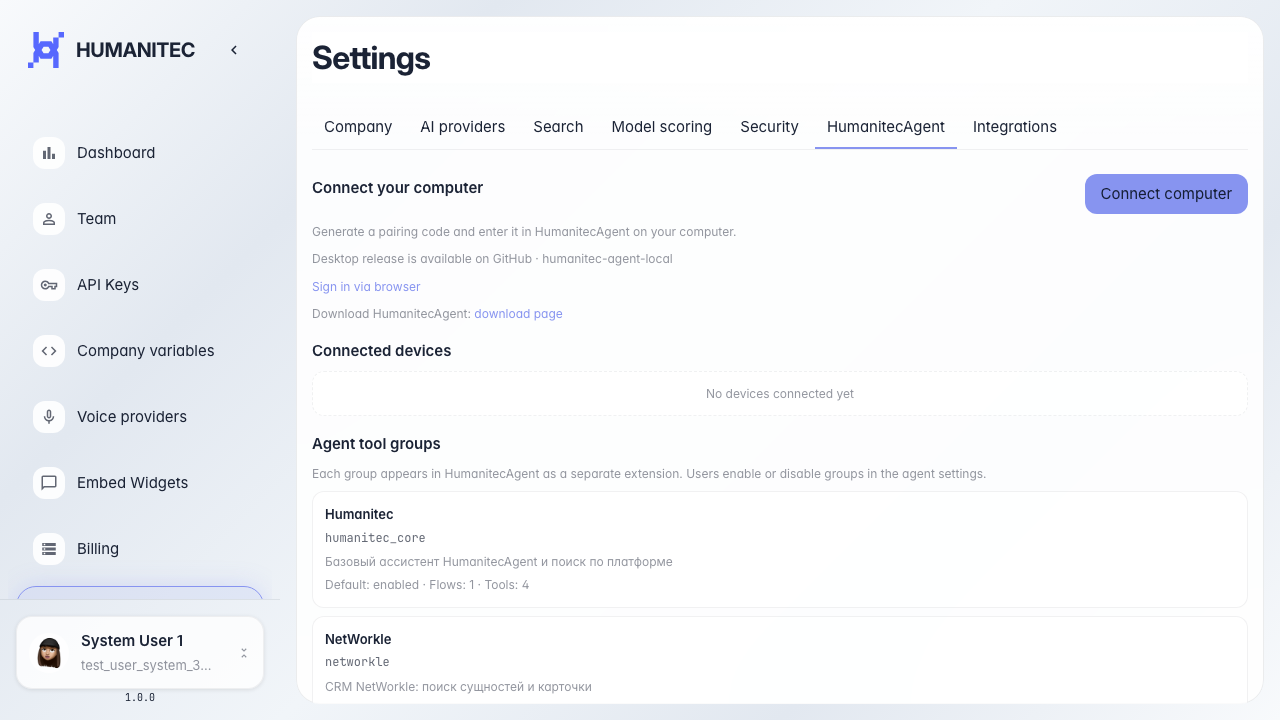Select the Model scoring tab
Screen dimensions: 1280x720
coord(662,127)
